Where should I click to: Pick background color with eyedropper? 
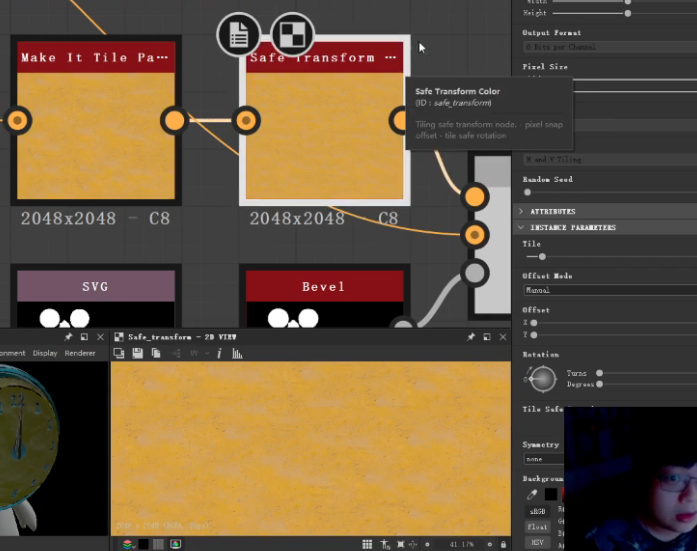tap(532, 494)
